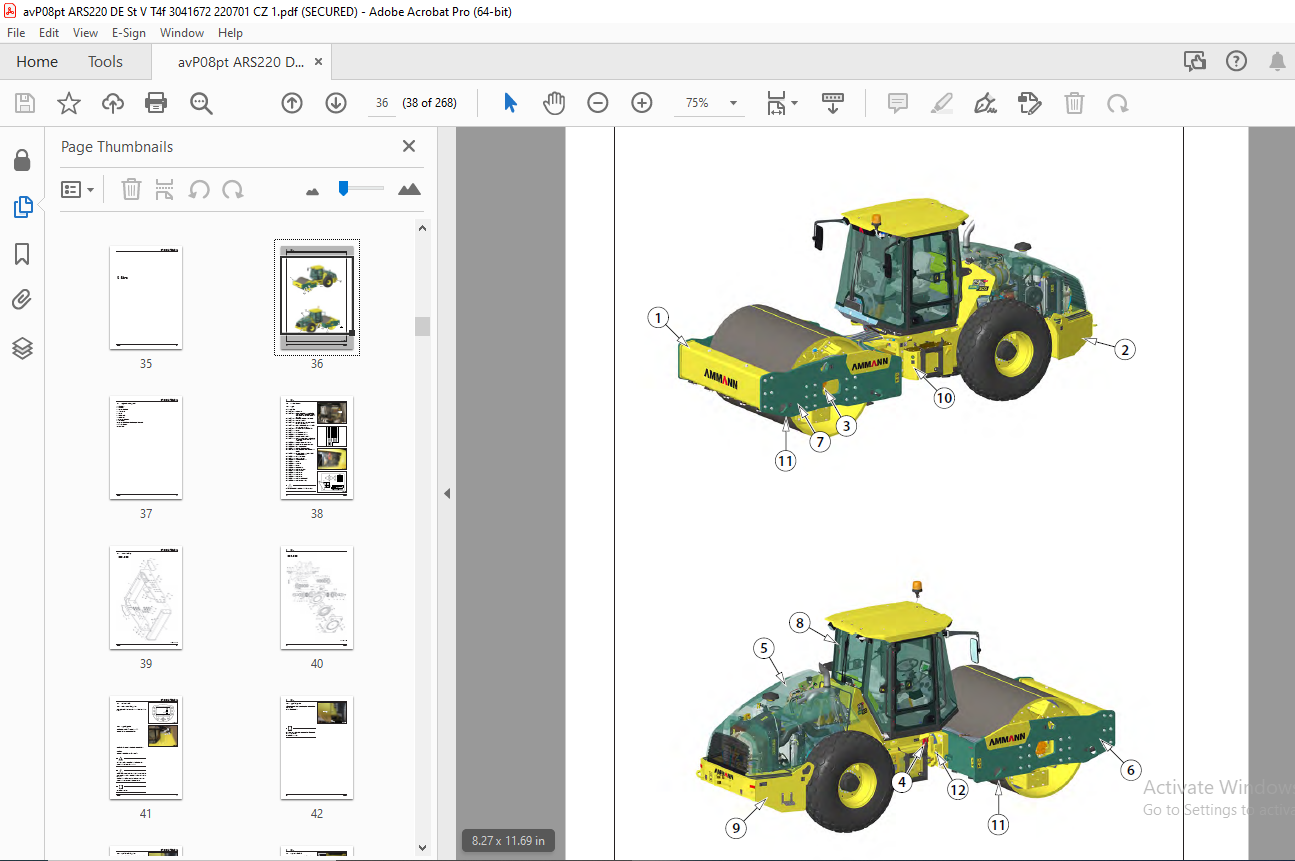This screenshot has height=861, width=1295.
Task: Switch to the Tools tab
Action: [105, 62]
